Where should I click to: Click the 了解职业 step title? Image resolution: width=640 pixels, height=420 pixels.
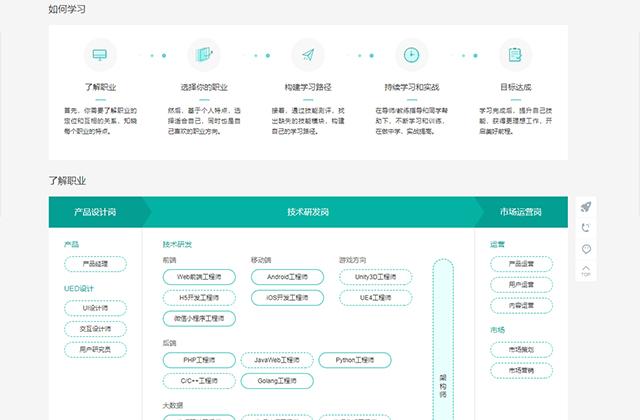pos(100,87)
